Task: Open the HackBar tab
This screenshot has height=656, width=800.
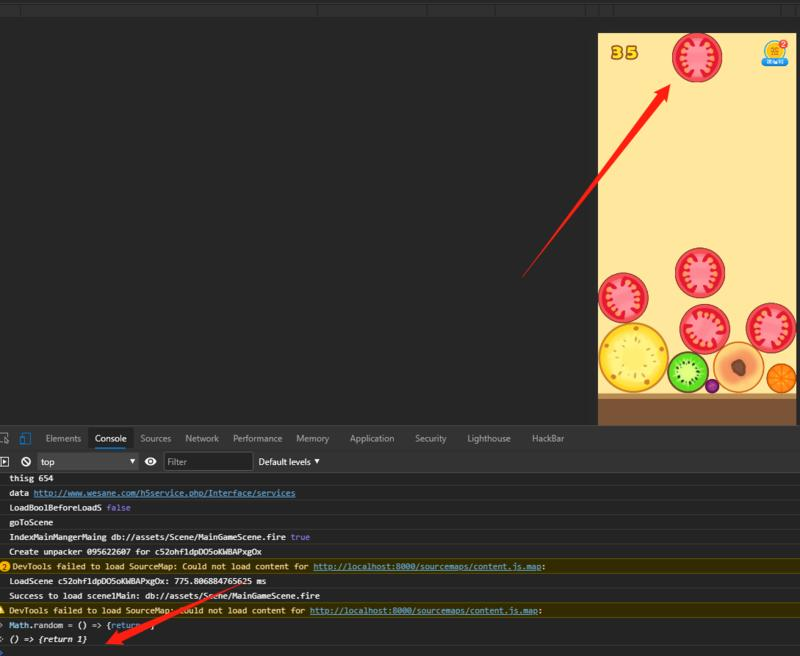Action: click(548, 438)
